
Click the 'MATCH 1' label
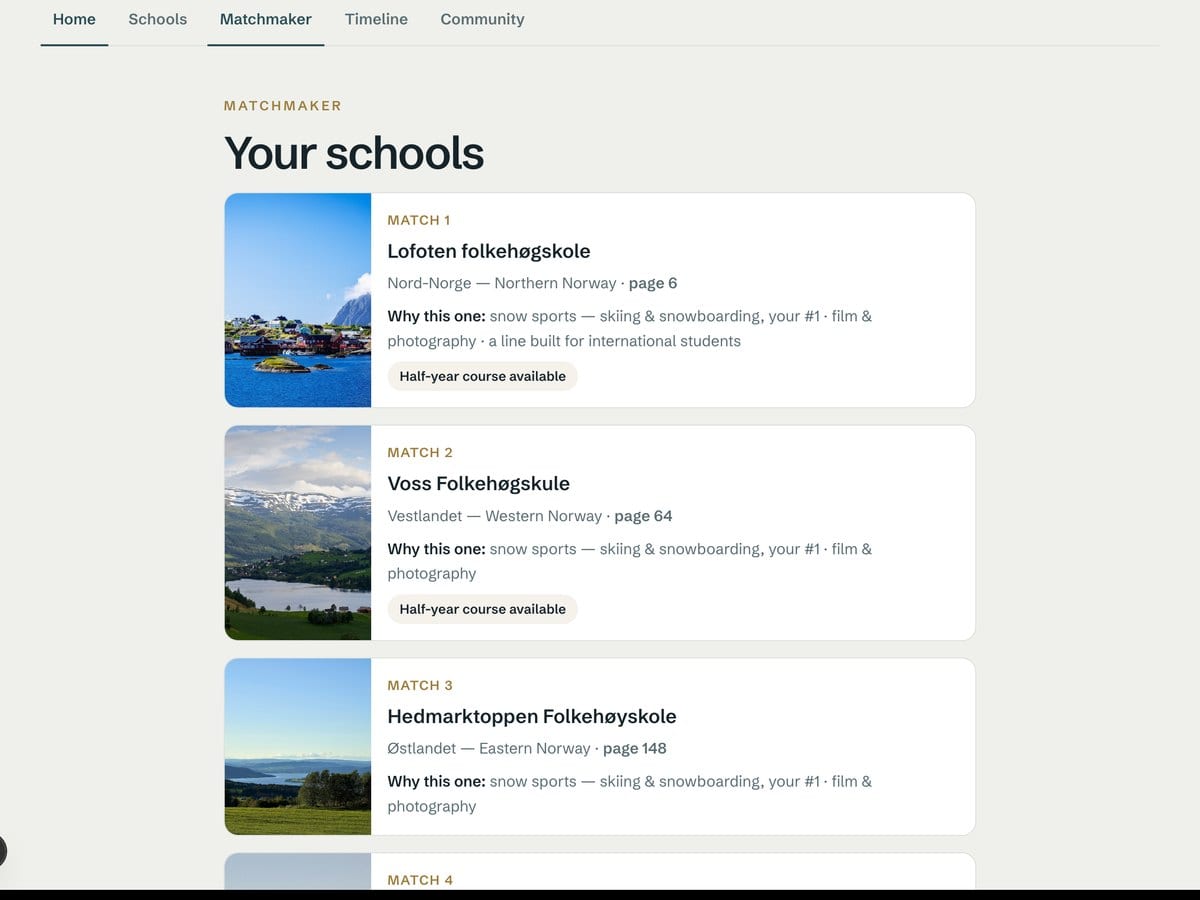tap(419, 220)
